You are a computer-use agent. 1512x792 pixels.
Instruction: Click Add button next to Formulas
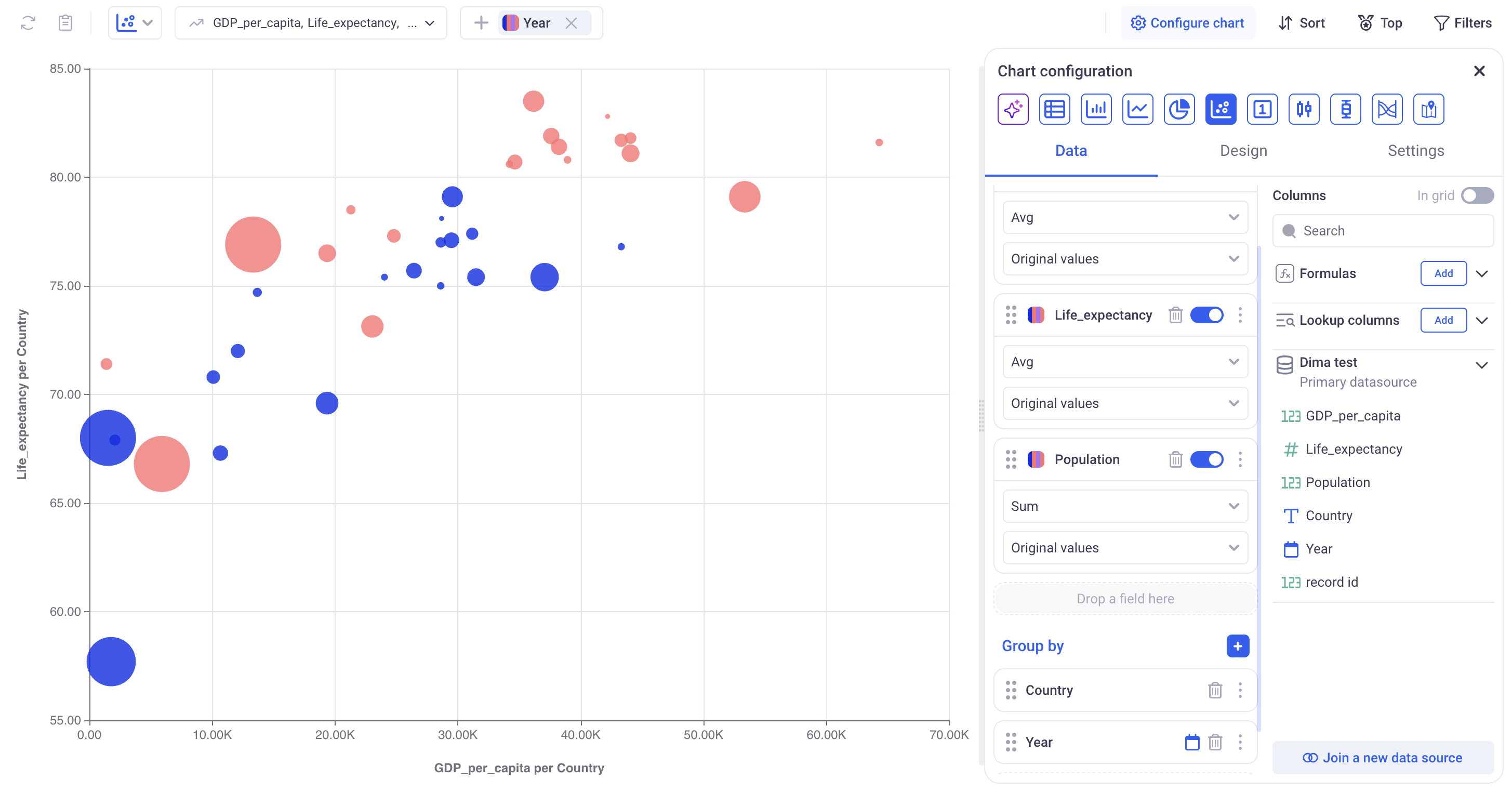pos(1443,273)
